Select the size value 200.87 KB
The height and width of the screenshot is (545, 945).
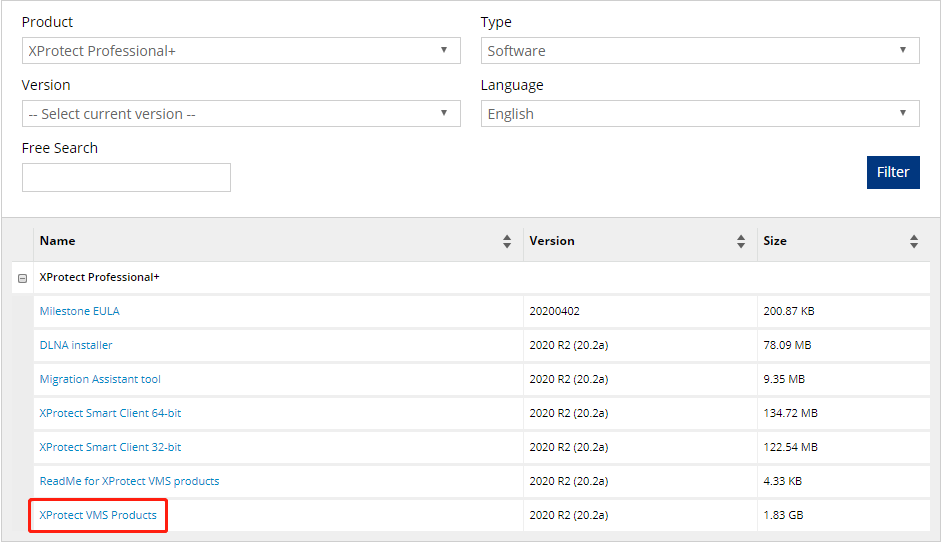click(x=789, y=311)
